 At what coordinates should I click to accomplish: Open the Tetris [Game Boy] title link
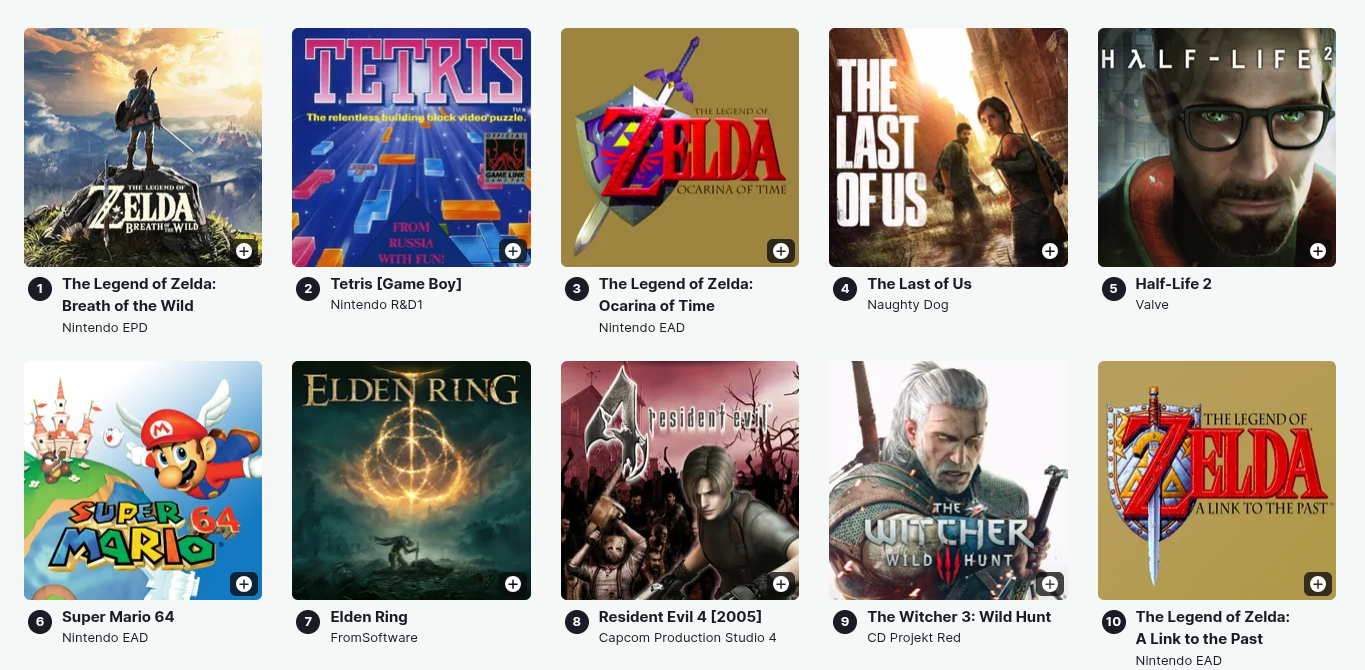[x=396, y=284]
